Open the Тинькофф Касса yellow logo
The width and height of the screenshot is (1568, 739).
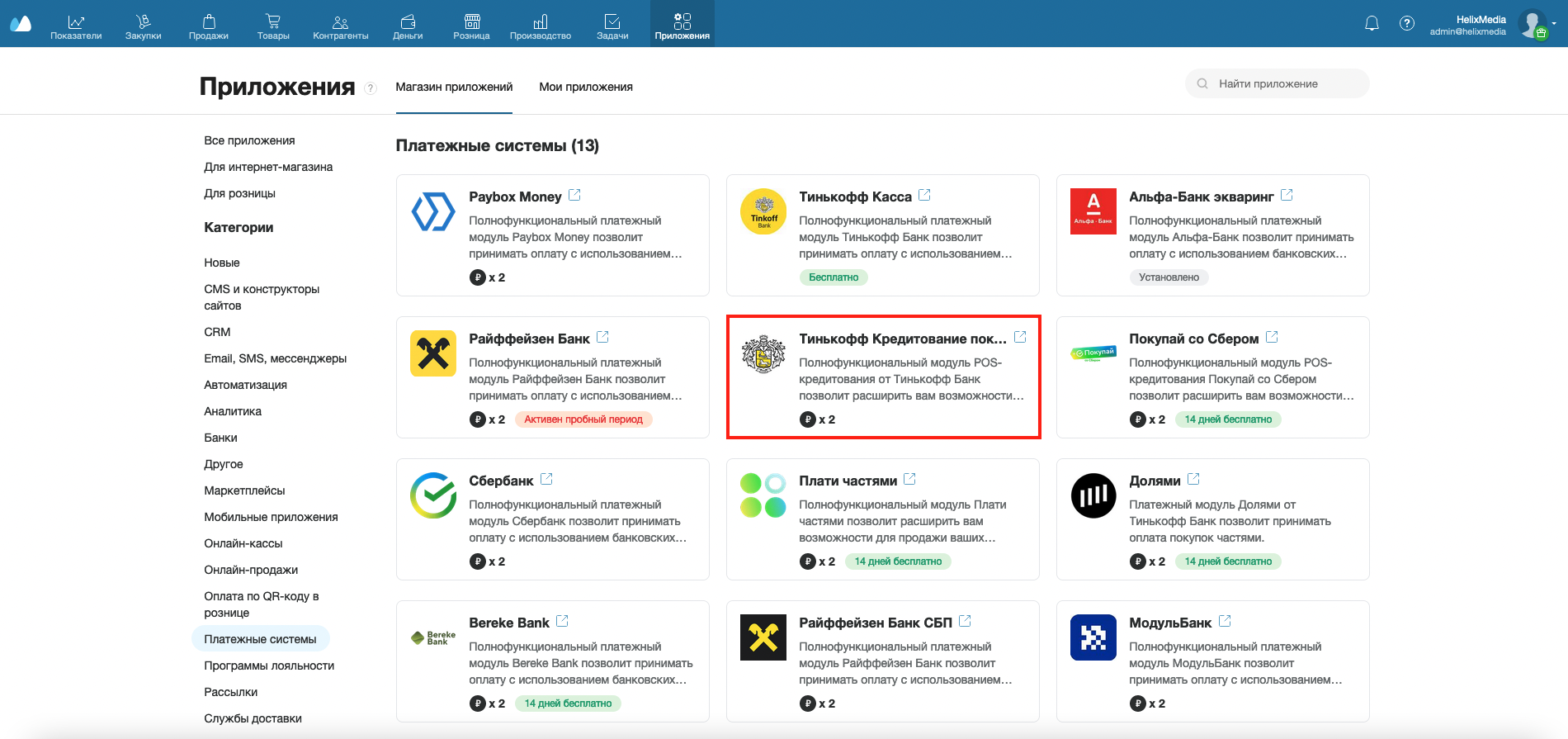click(763, 211)
